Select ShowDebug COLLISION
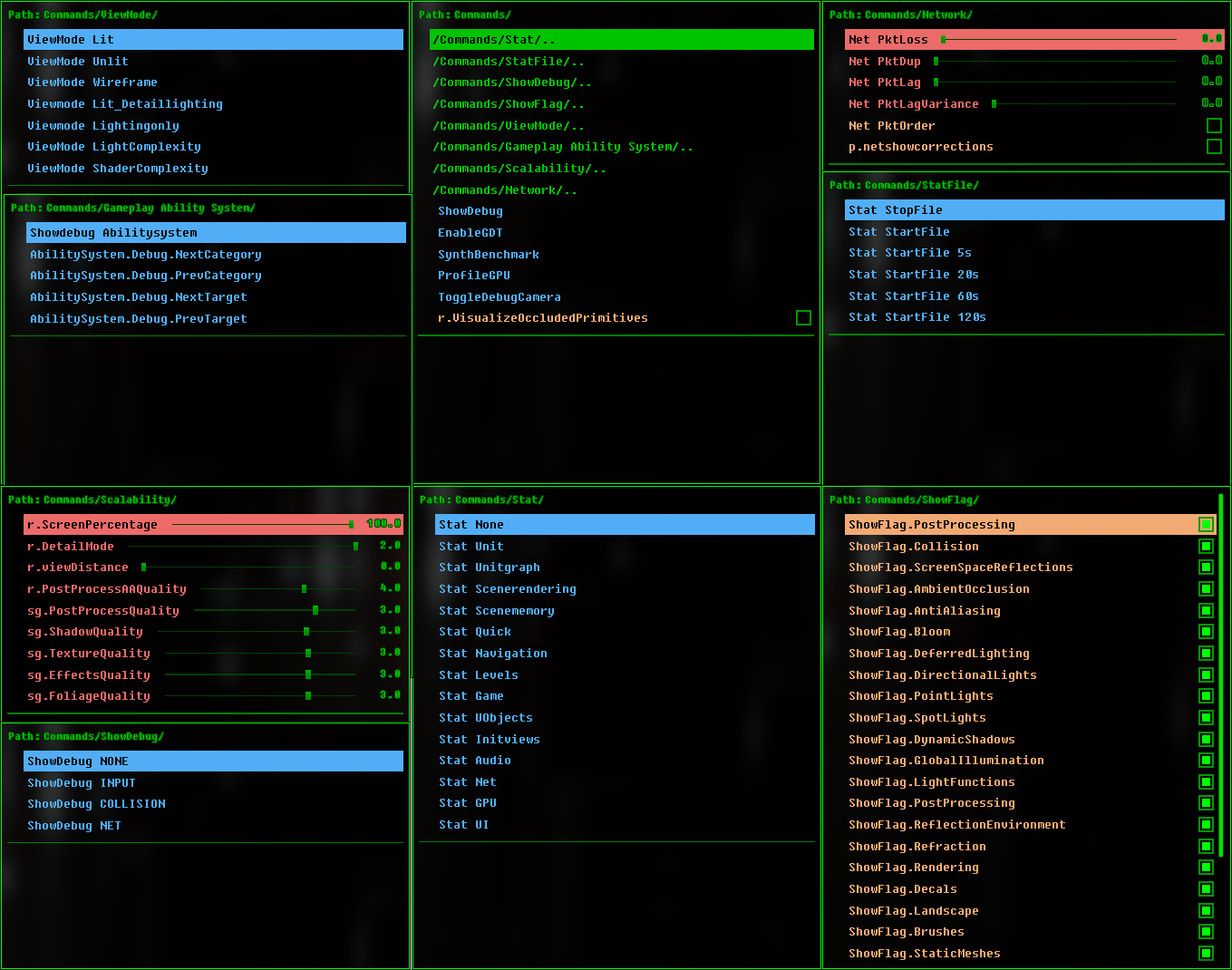This screenshot has width=1232, height=970. click(x=96, y=803)
